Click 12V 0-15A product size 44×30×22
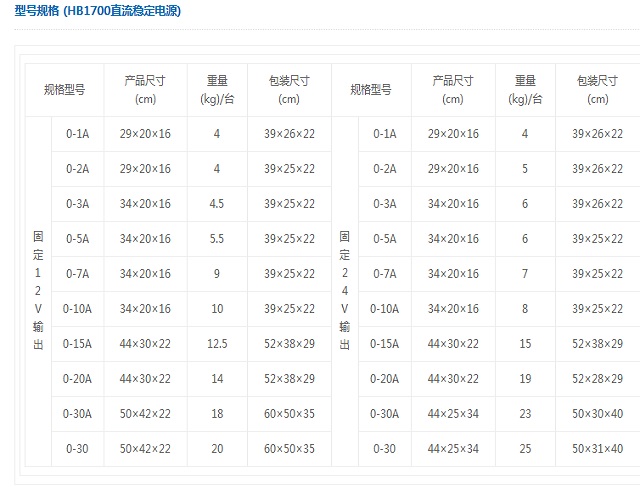This screenshot has width=640, height=487. 145,344
